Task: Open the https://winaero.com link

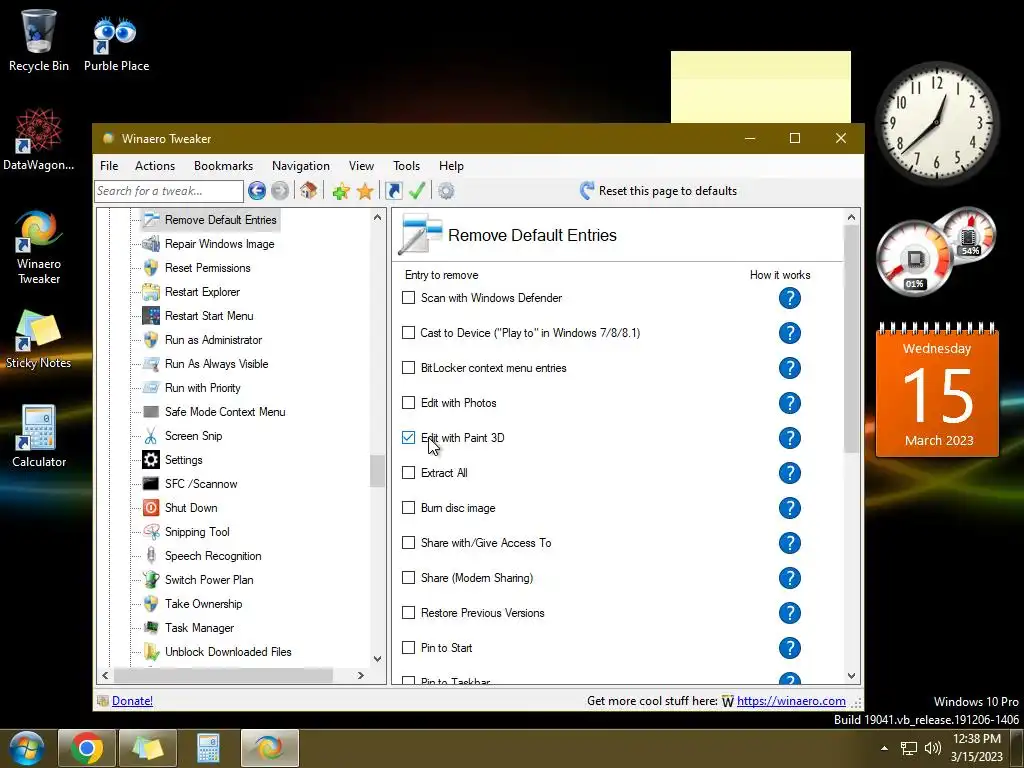Action: pyautogui.click(x=791, y=701)
